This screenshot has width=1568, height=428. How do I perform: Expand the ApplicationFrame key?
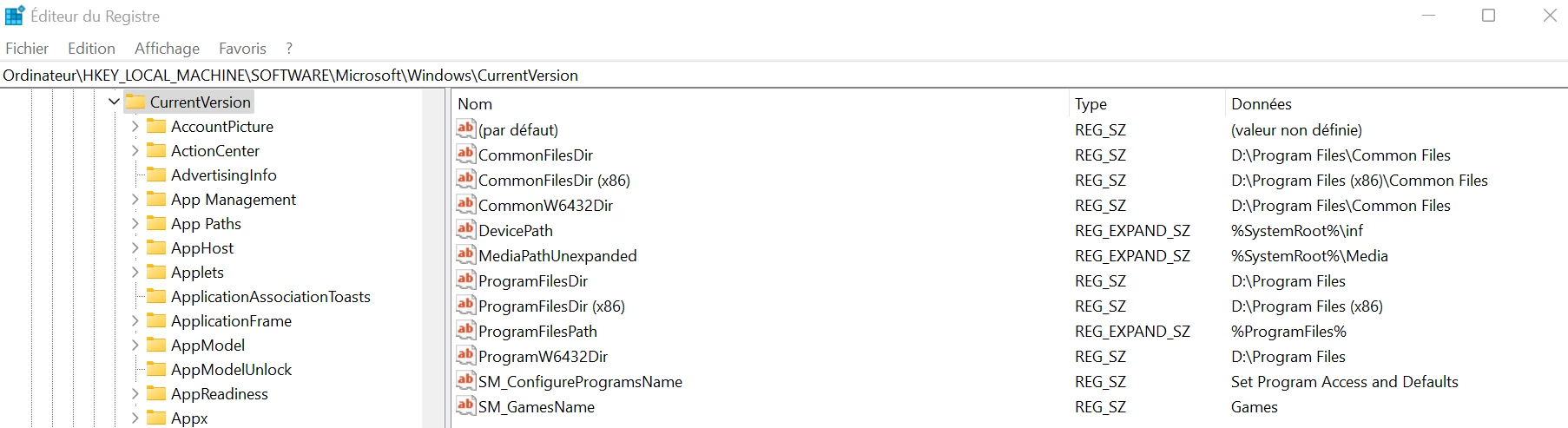135,320
